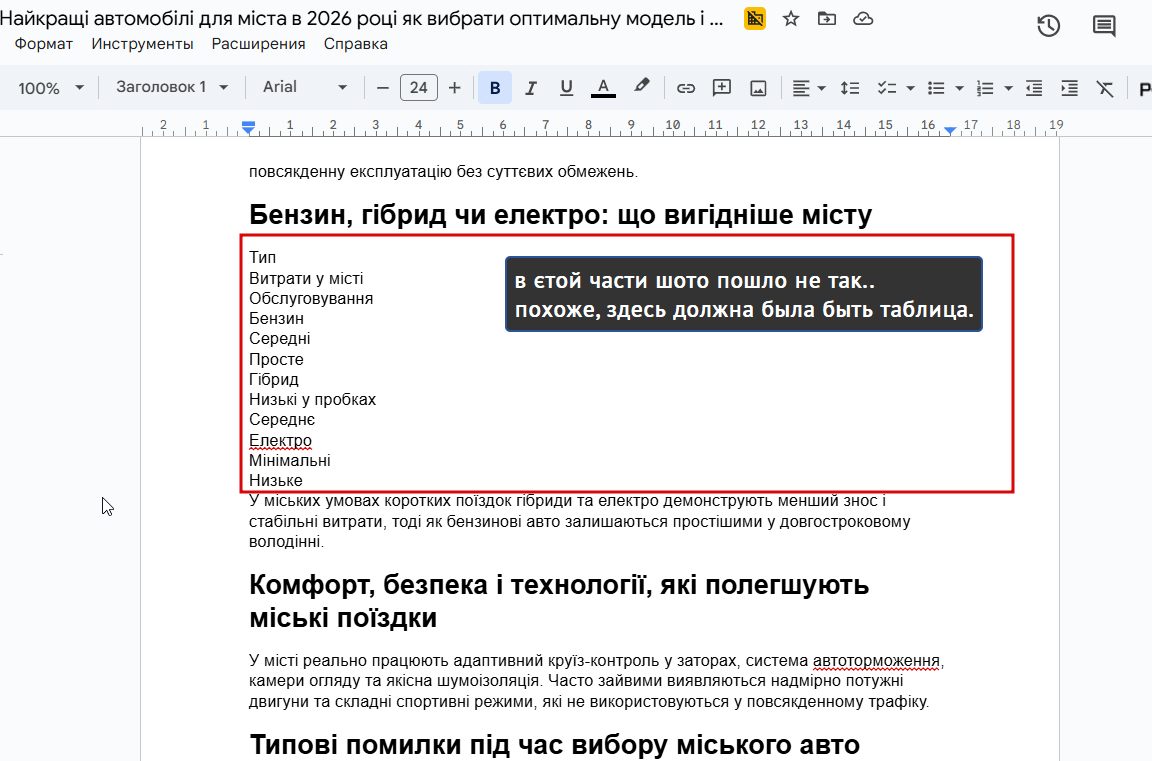Click the misspelled word автоторможення
The width and height of the screenshot is (1152, 761).
tap(876, 661)
